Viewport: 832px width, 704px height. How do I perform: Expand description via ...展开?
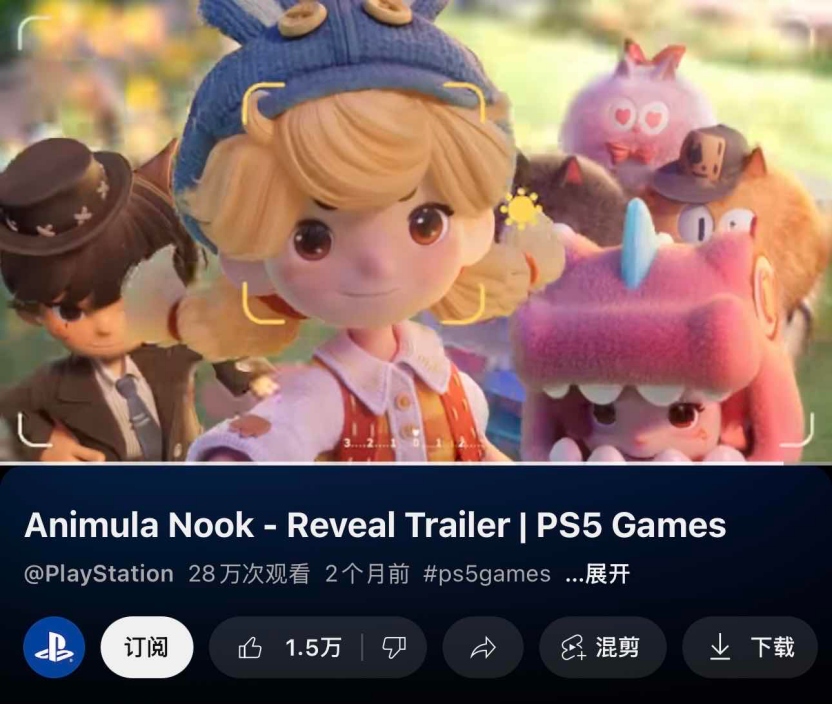click(597, 574)
